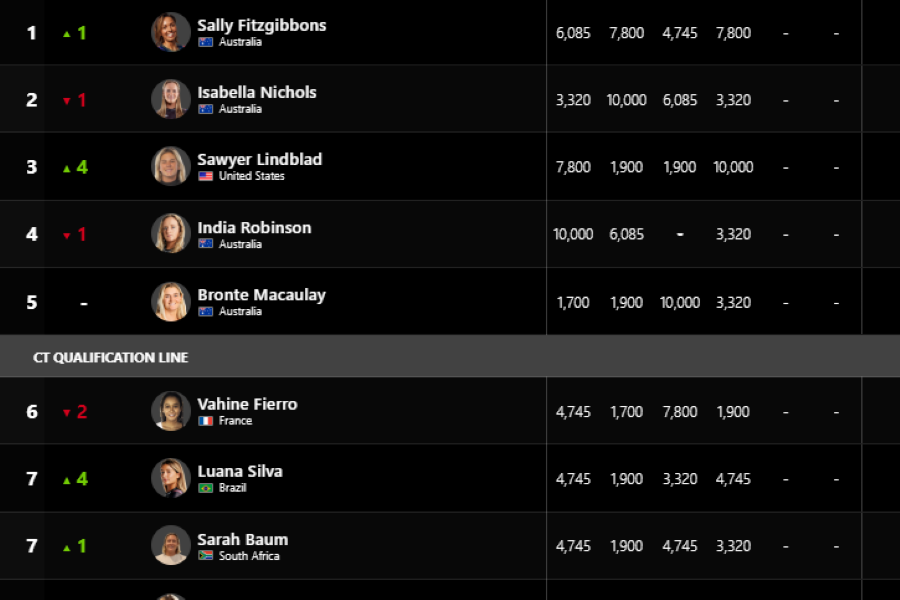Open the Sawyer Lindblad athlete page

[259, 160]
